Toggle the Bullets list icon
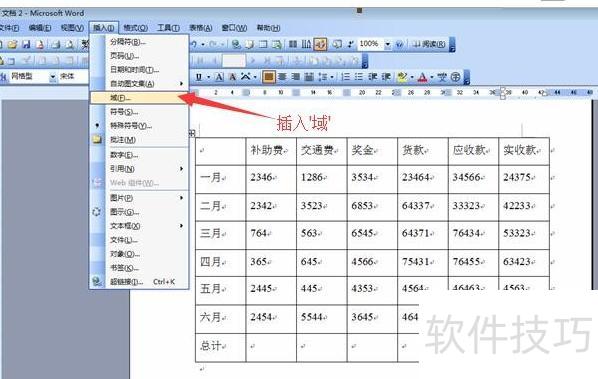The width and height of the screenshot is (598, 379). click(359, 77)
